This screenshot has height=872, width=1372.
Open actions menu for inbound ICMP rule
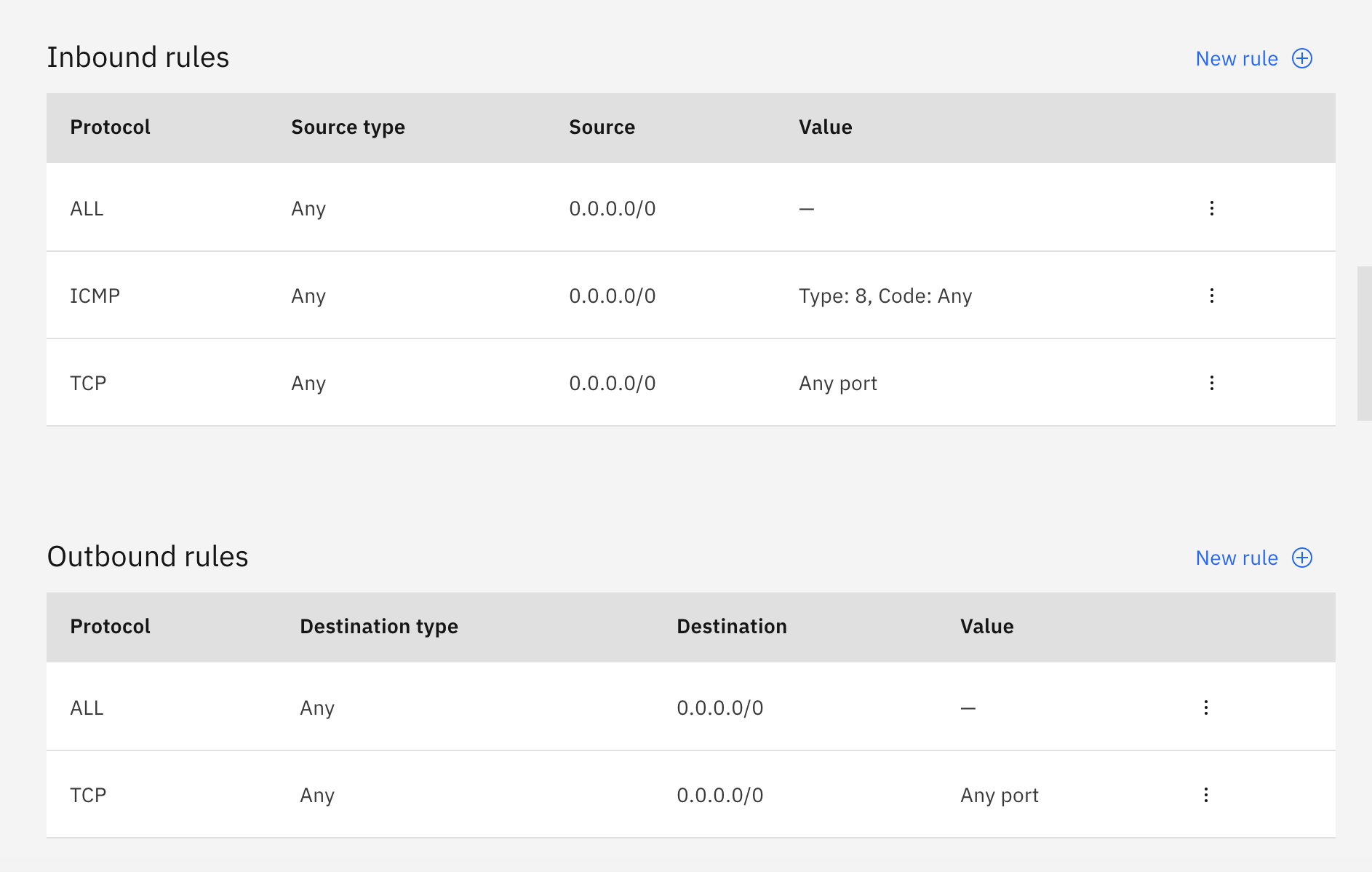coord(1212,296)
